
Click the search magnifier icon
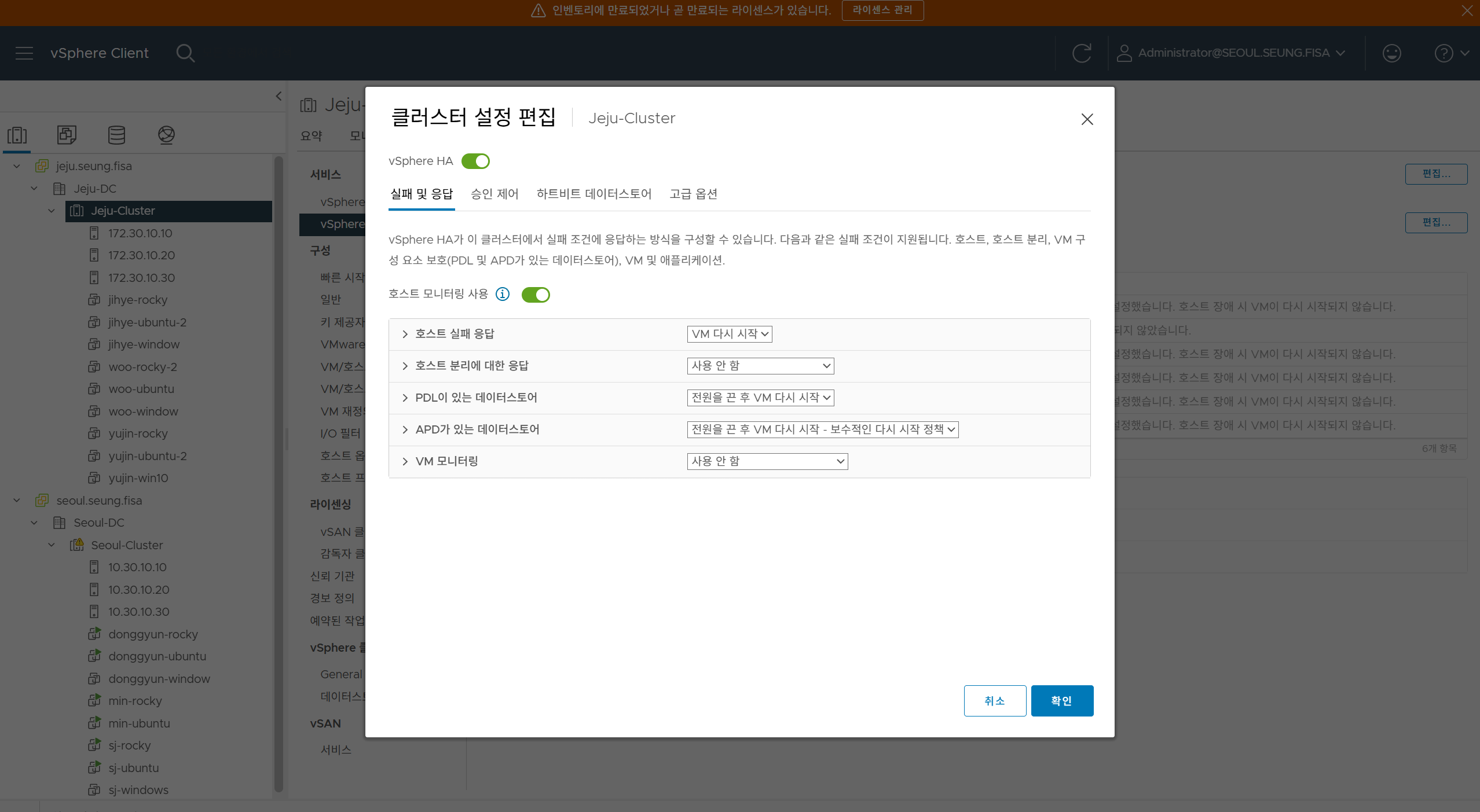coord(185,53)
